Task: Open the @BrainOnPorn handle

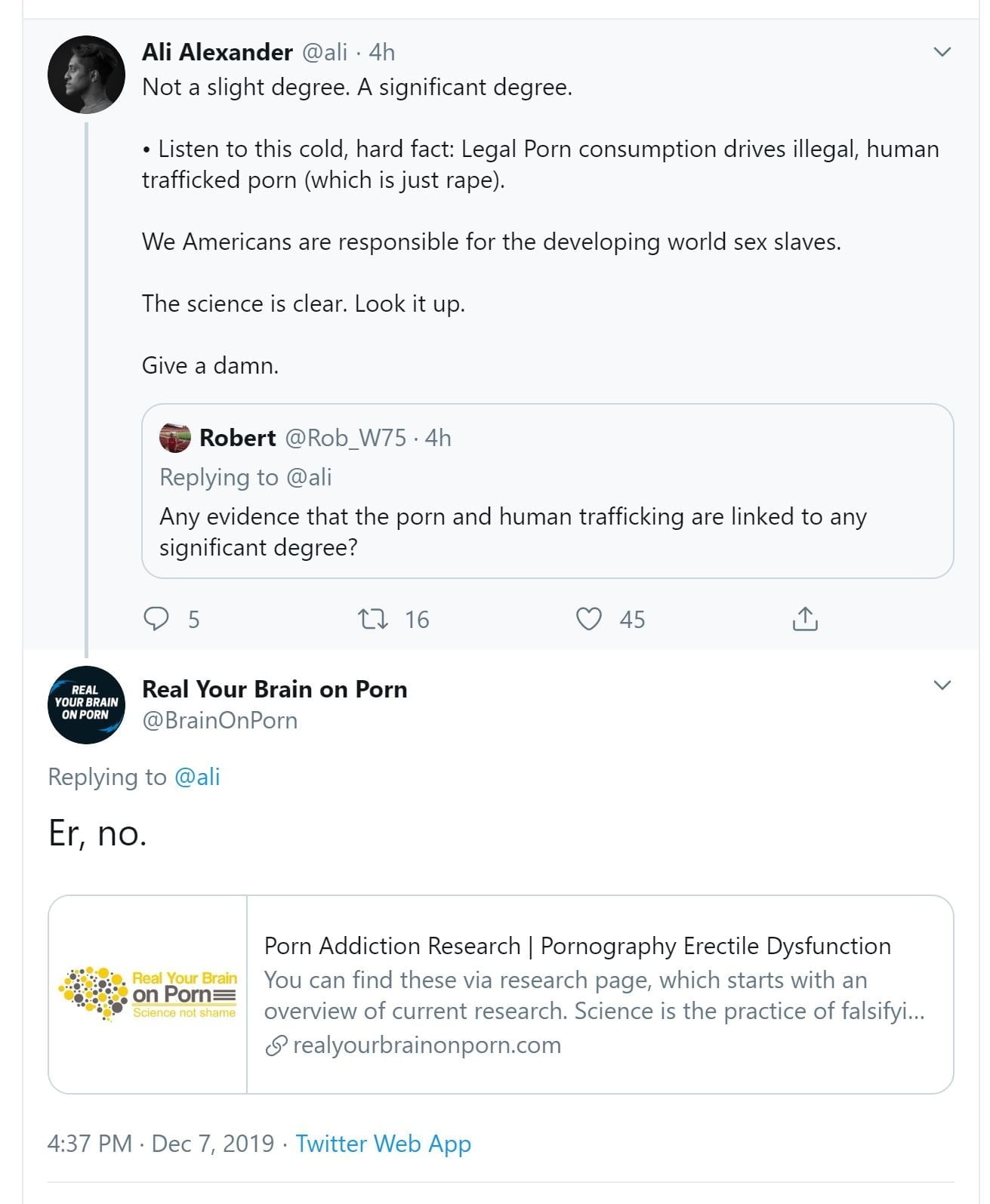Action: click(220, 720)
